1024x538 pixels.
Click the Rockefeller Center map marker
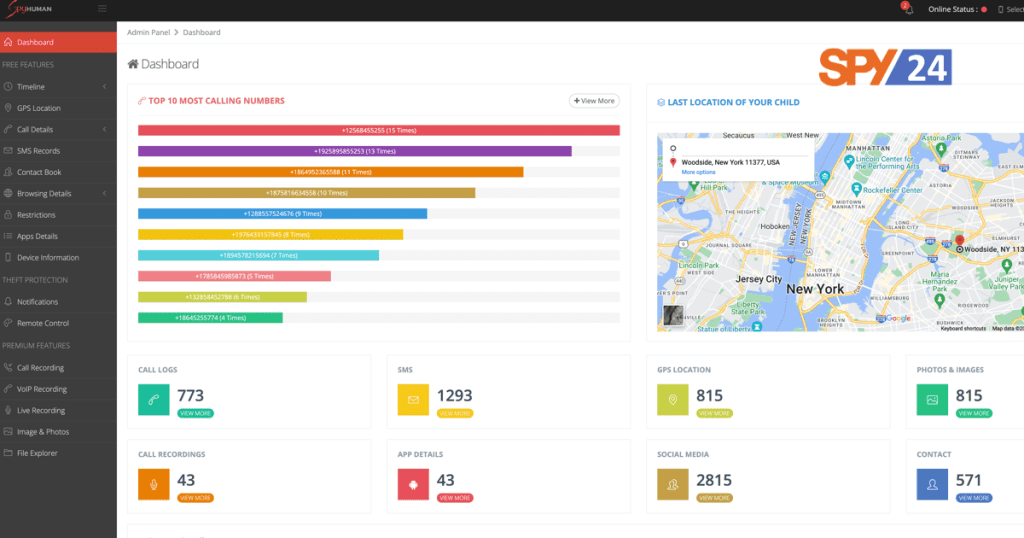click(x=856, y=189)
